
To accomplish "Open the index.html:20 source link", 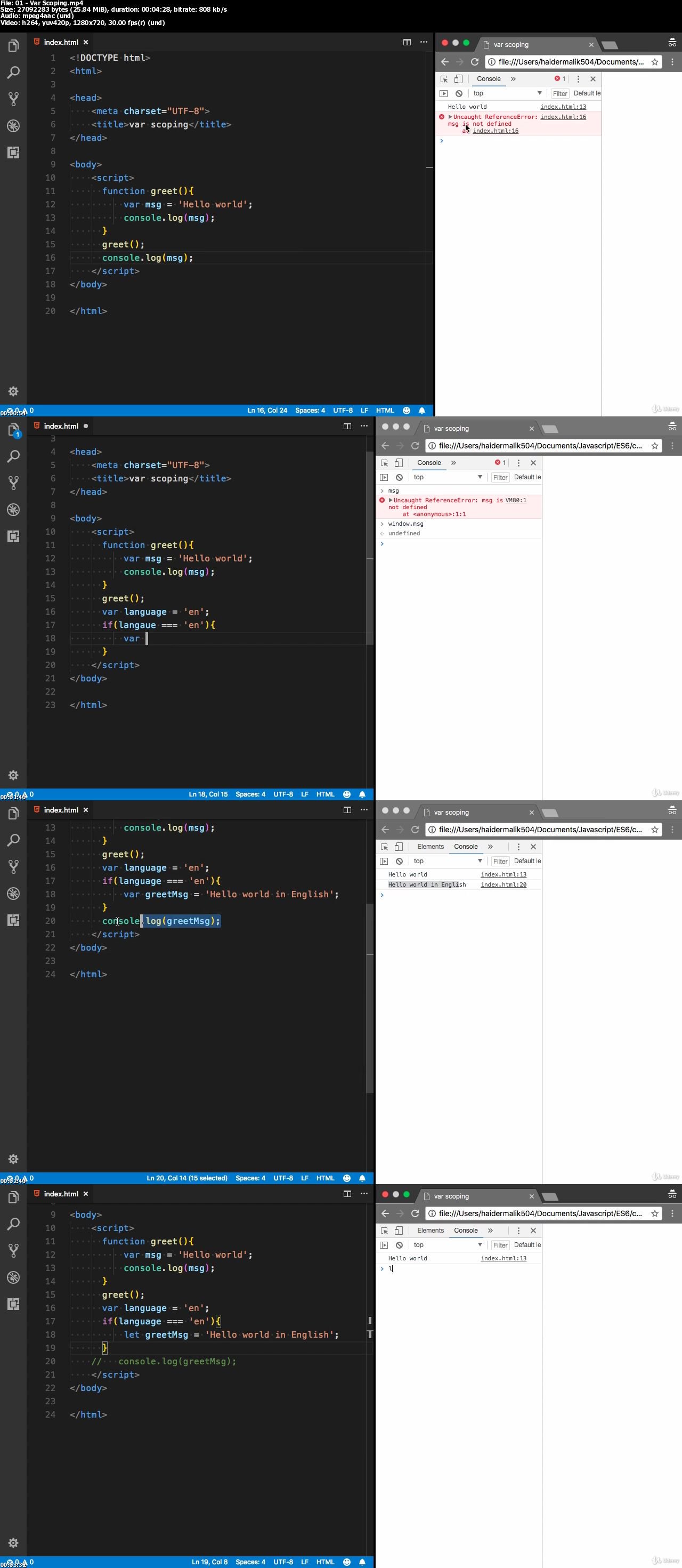I will (x=503, y=884).
